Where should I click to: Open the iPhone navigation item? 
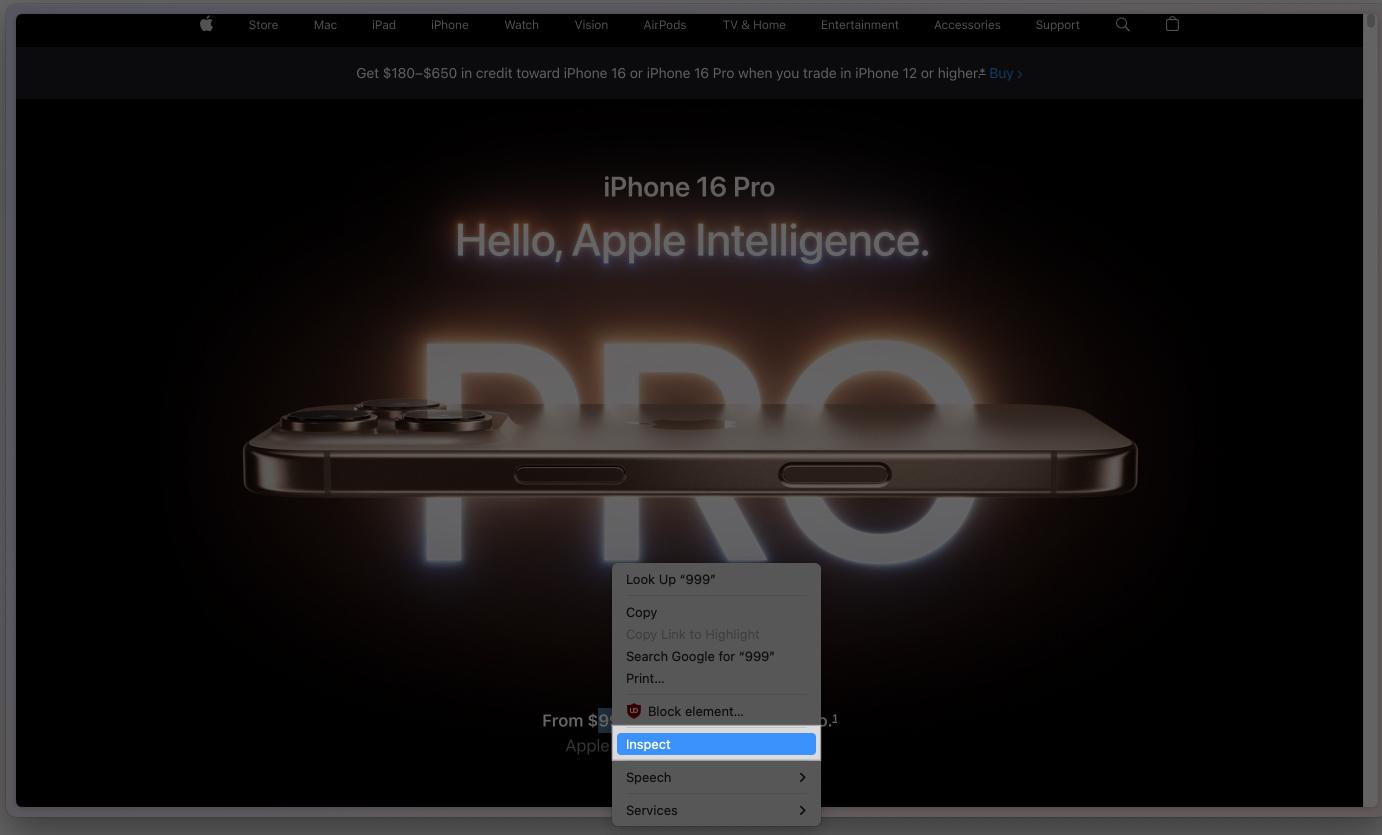point(449,25)
